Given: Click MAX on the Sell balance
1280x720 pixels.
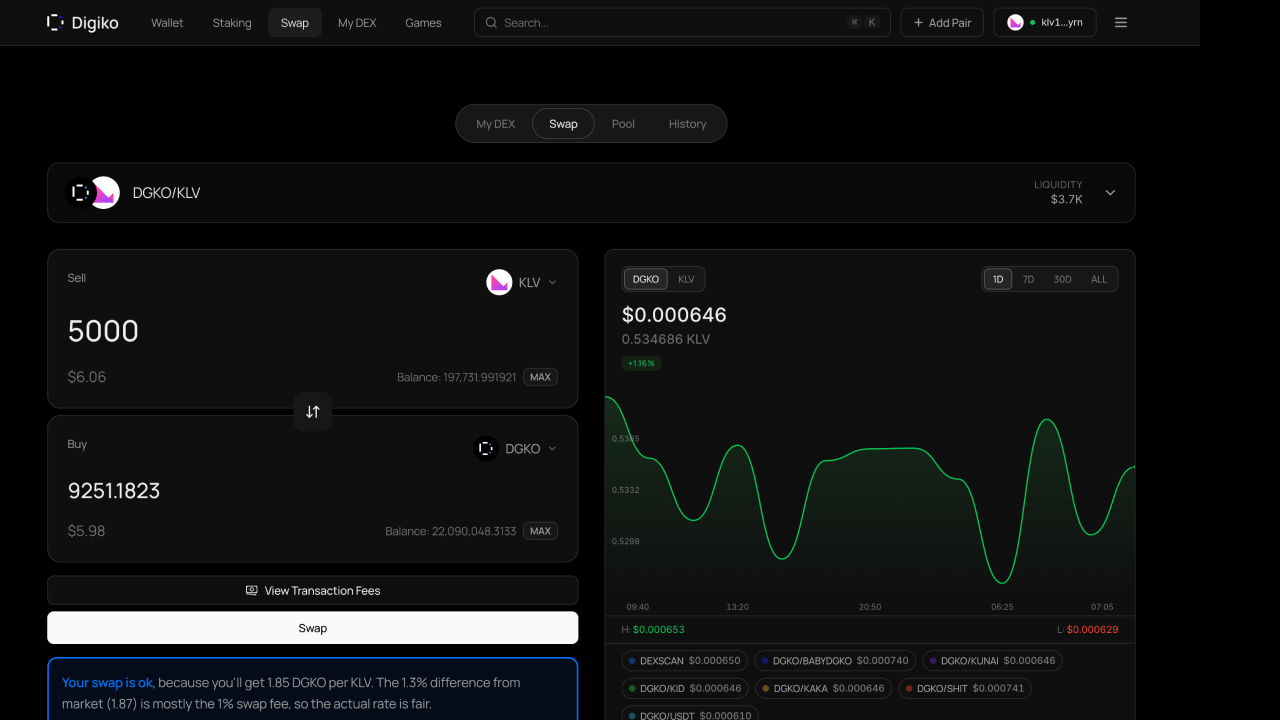Looking at the screenshot, I should pos(540,377).
